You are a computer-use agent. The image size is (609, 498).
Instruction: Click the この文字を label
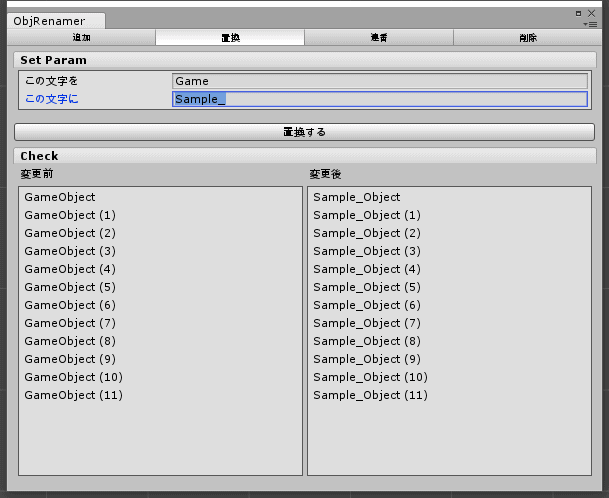coord(51,81)
